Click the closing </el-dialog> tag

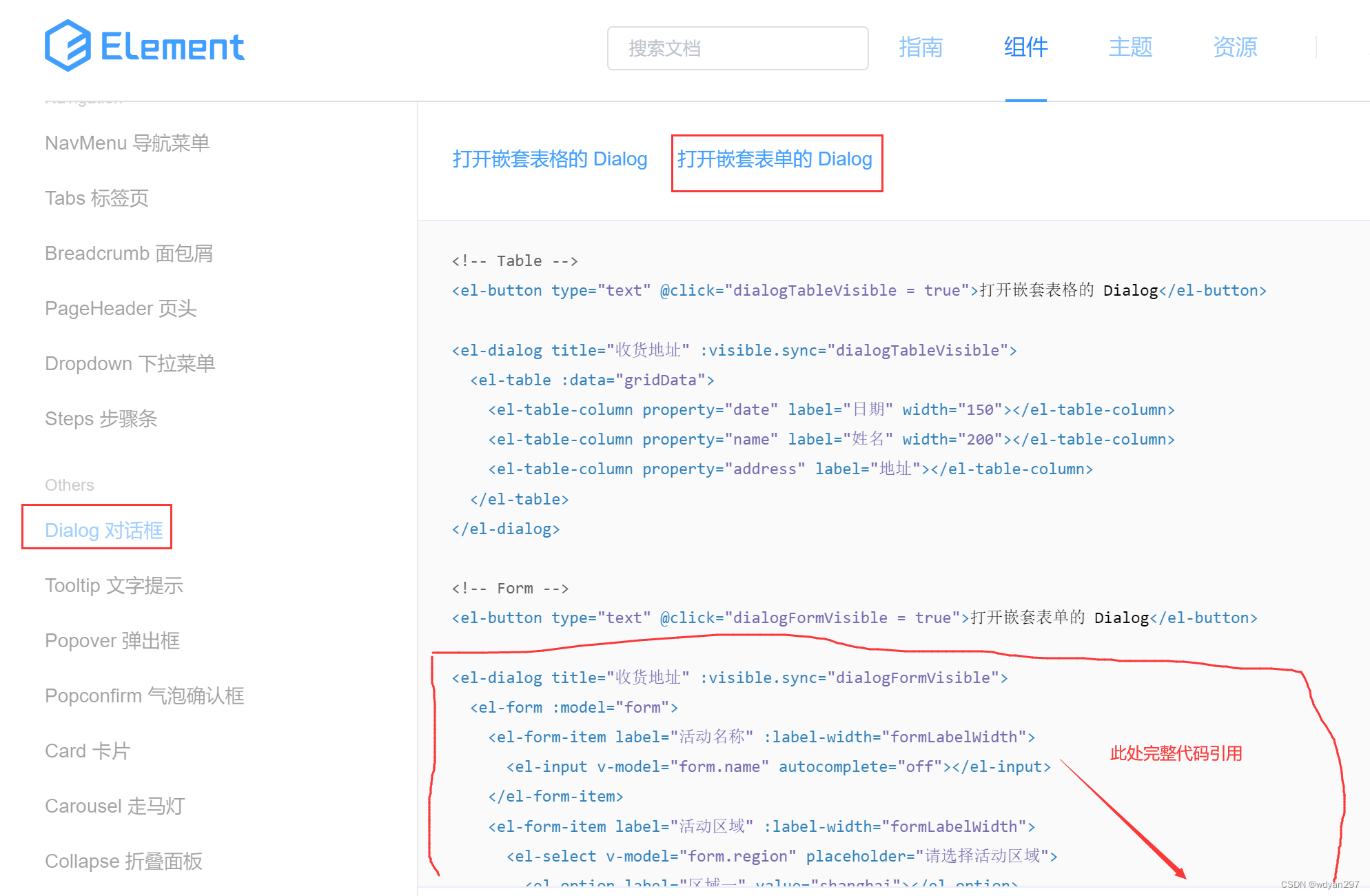point(506,529)
